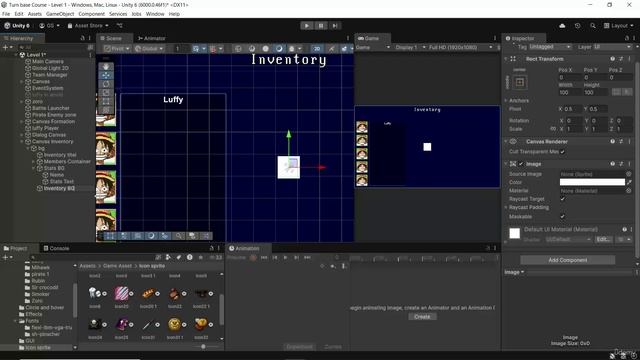The width and height of the screenshot is (640, 360).
Task: Lock the Inspector panel
Action: pyautogui.click(x=627, y=38)
